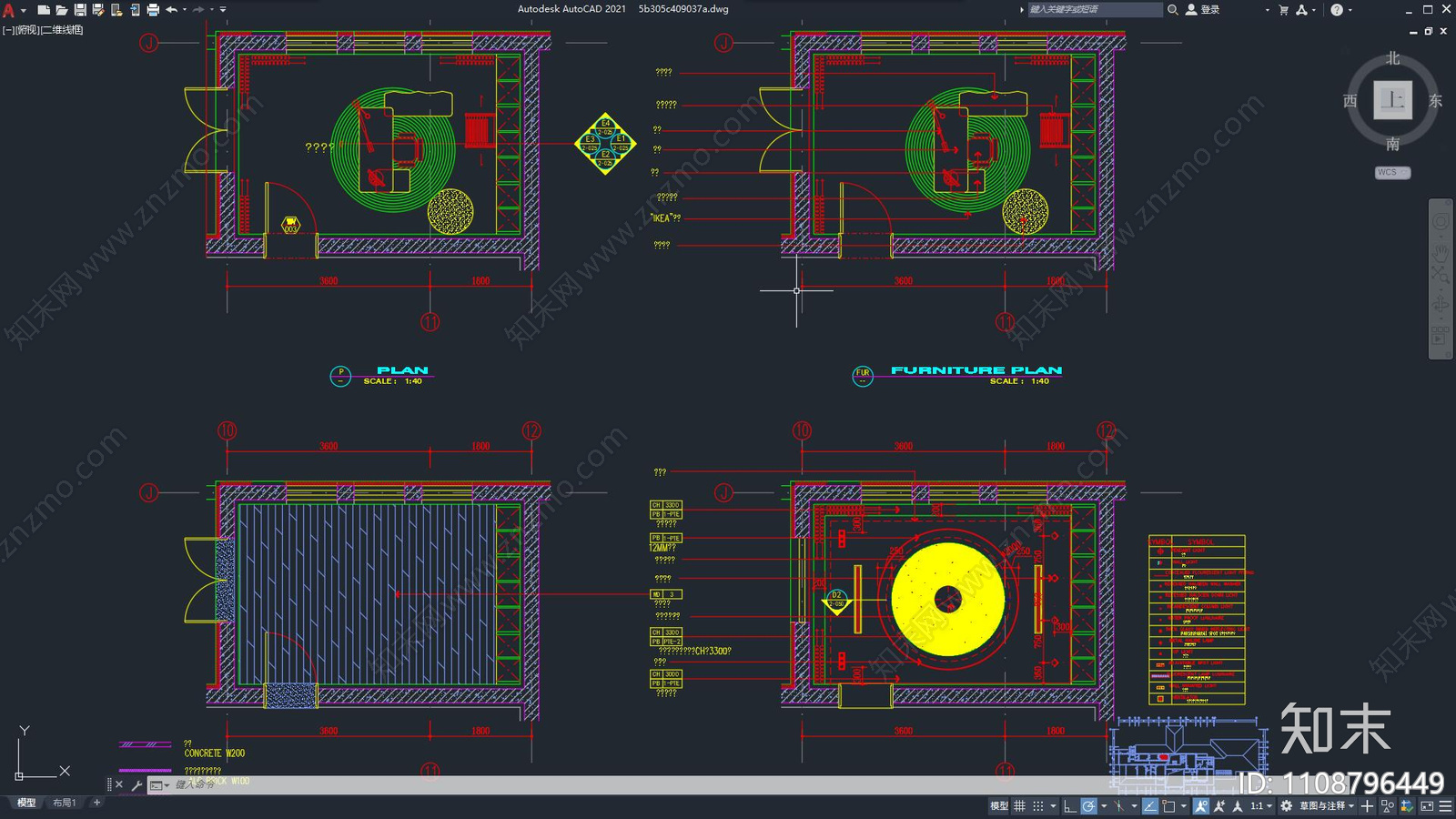The width and height of the screenshot is (1456, 819).
Task: Click the 模型 space status bar button
Action: click(x=999, y=806)
